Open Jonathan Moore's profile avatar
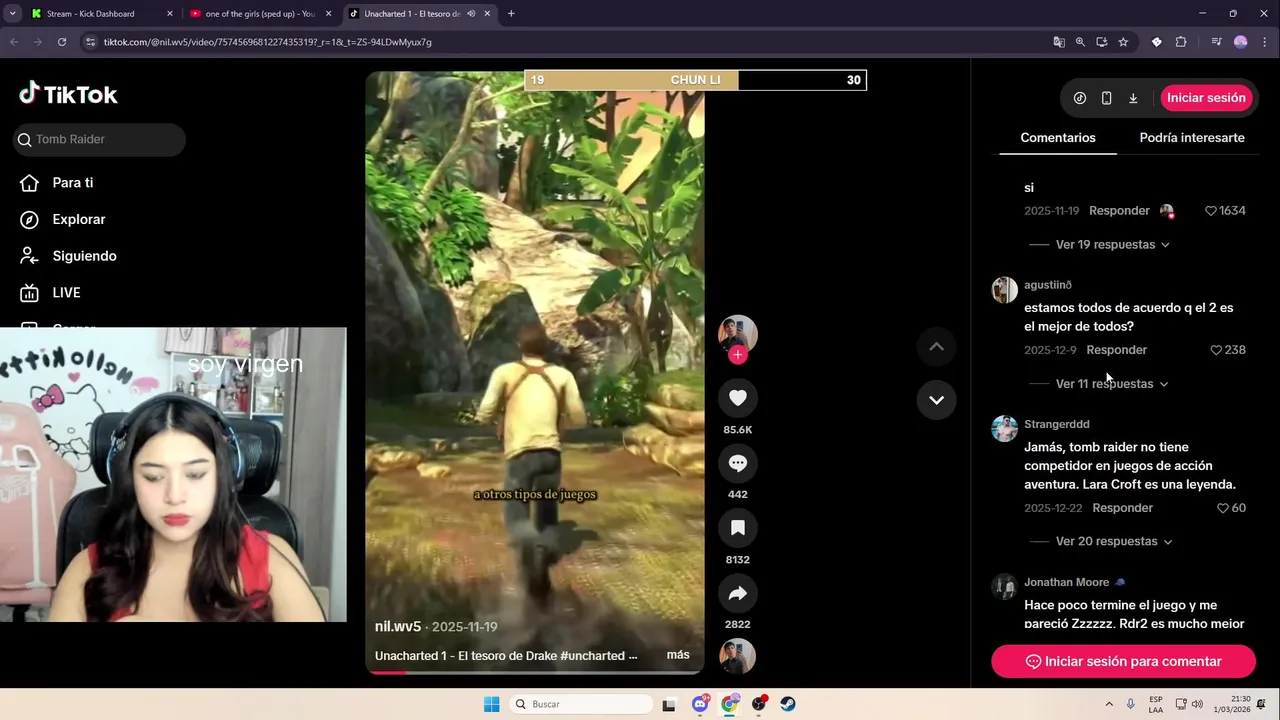 pyautogui.click(x=1004, y=586)
